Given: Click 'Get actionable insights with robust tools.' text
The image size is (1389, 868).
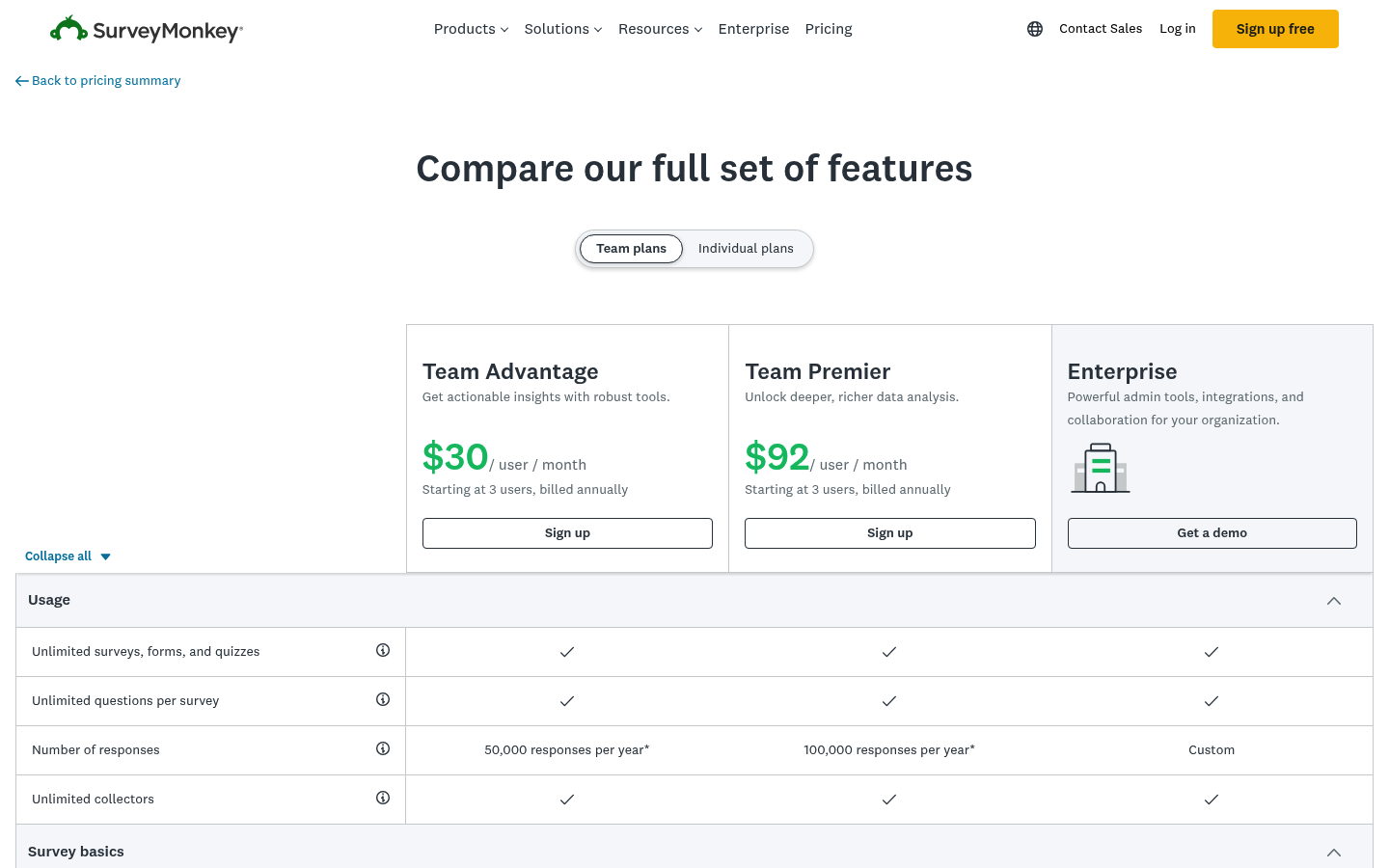Looking at the screenshot, I should click(x=546, y=396).
